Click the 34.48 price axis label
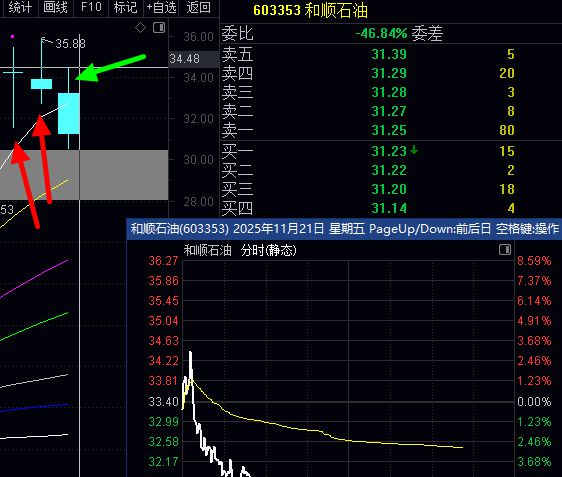This screenshot has height=477, width=562. 185,58
